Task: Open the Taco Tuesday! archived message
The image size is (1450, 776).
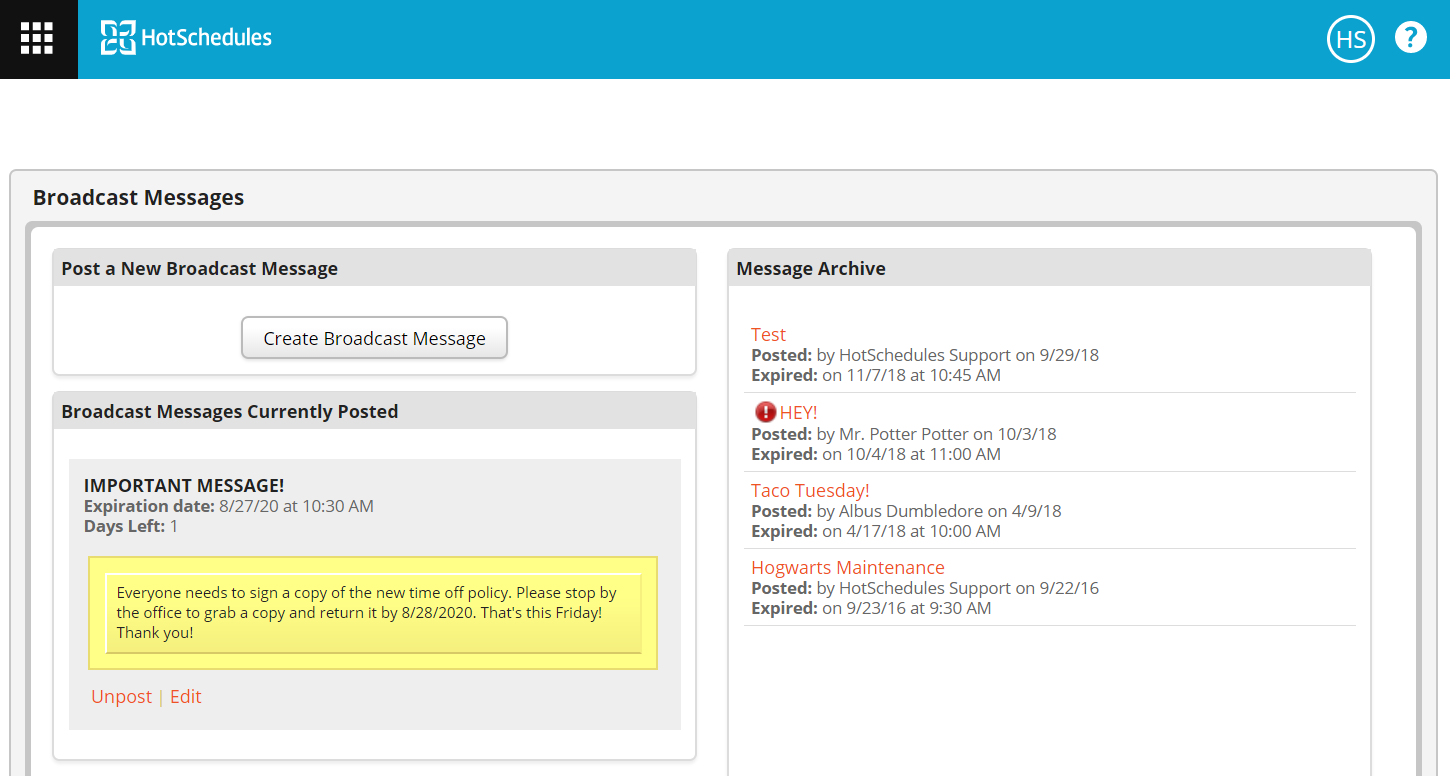Action: [x=810, y=490]
